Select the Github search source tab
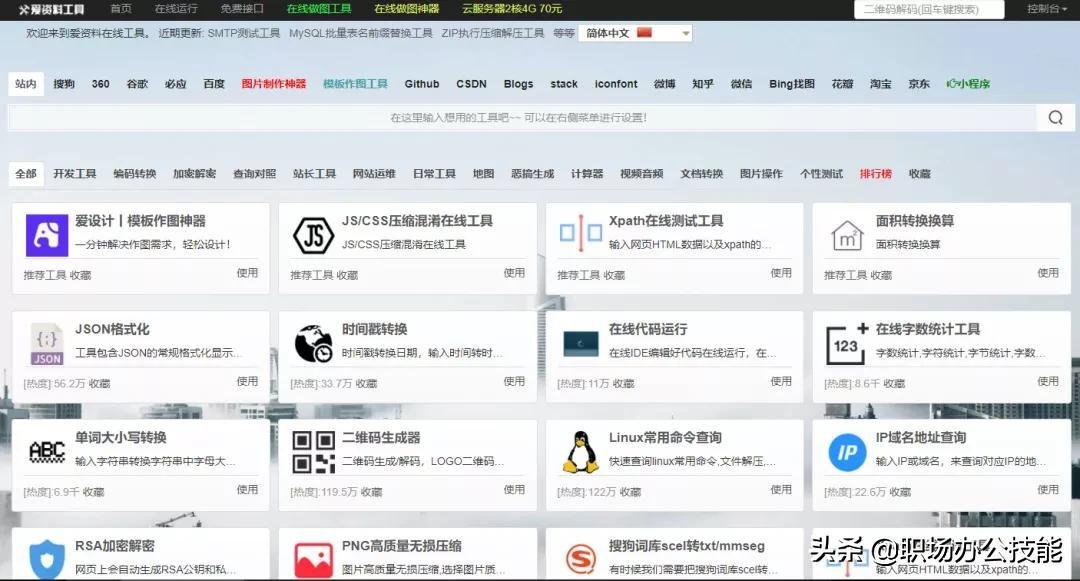1080x581 pixels. click(422, 83)
